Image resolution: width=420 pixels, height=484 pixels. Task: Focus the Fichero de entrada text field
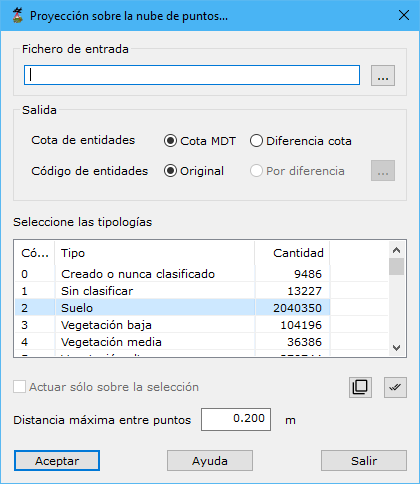tap(192, 75)
